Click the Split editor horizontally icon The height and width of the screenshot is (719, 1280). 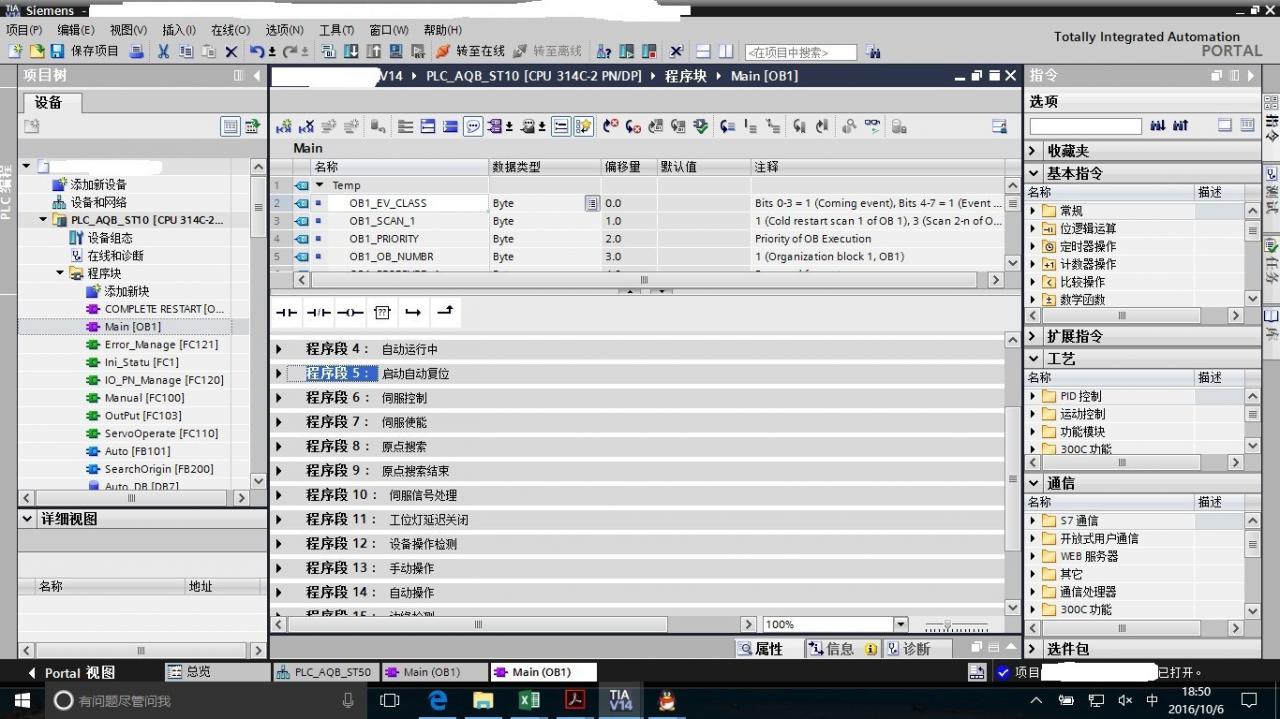703,51
